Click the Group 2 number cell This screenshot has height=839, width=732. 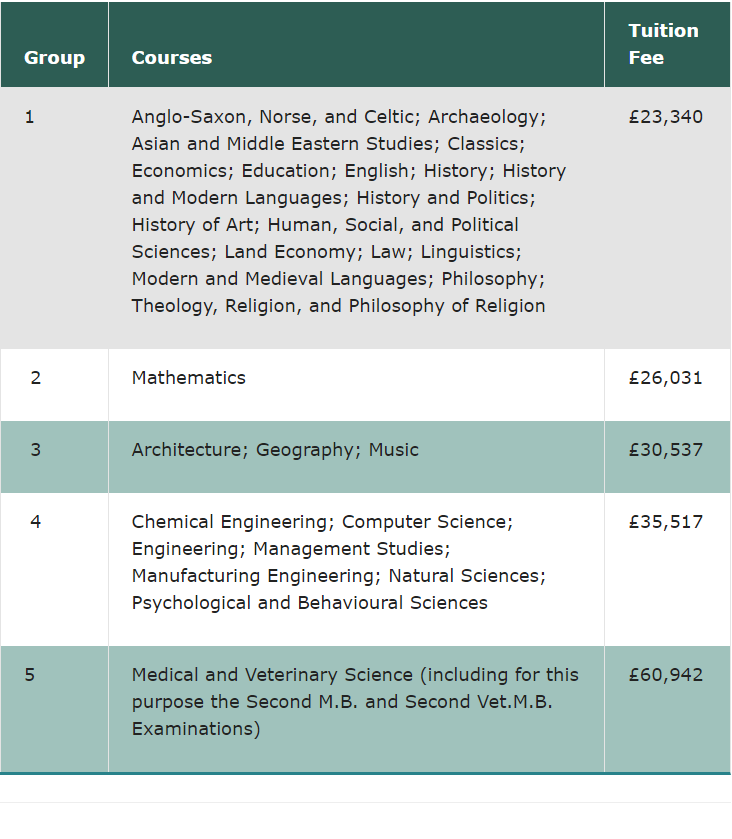pyautogui.click(x=36, y=378)
